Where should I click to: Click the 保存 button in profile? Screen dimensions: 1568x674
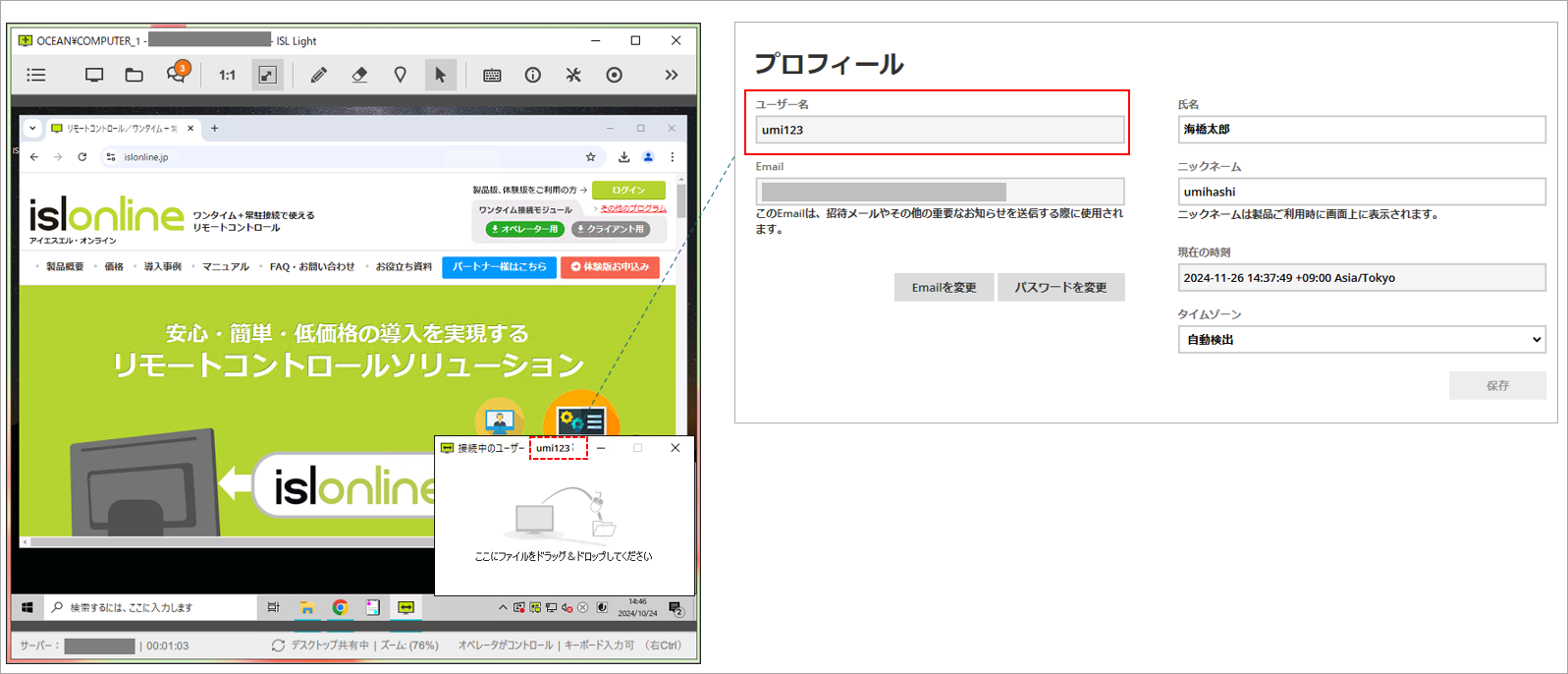[1497, 385]
